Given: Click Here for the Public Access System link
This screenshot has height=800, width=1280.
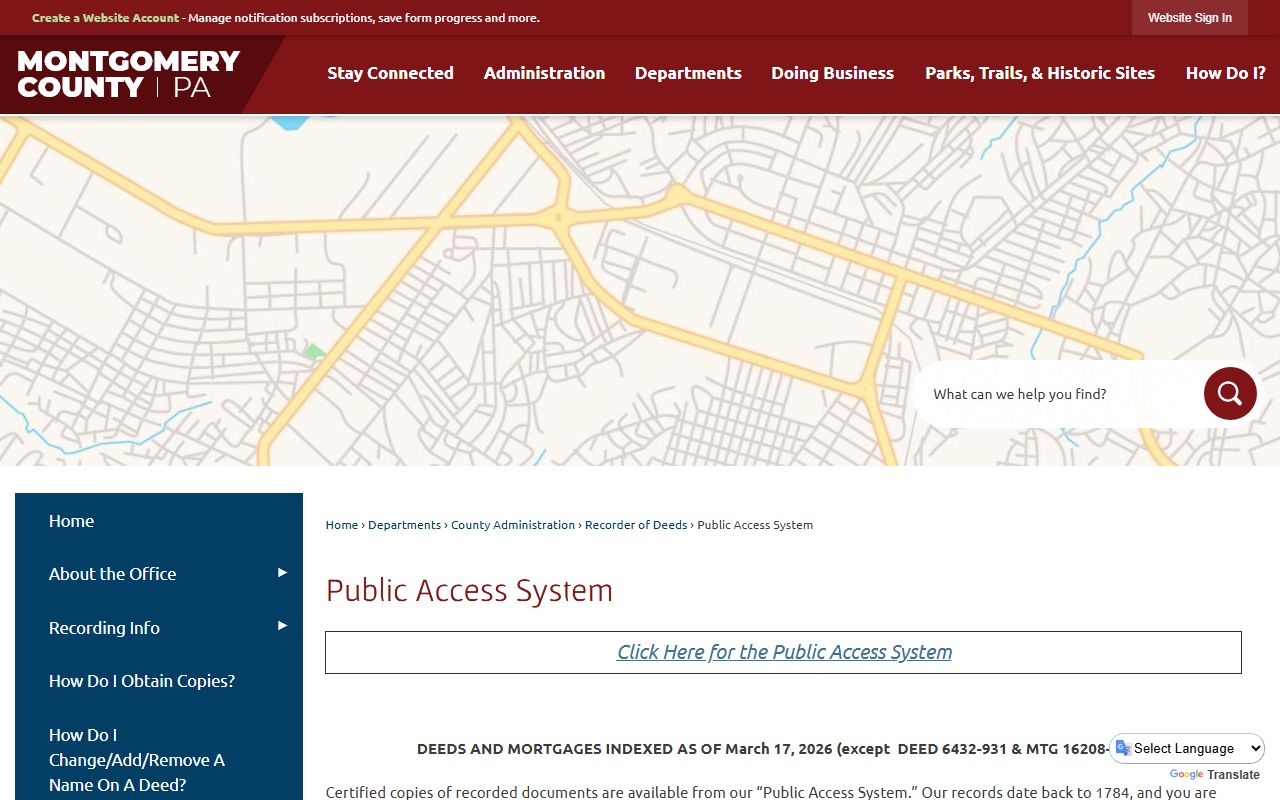Looking at the screenshot, I should tap(784, 652).
